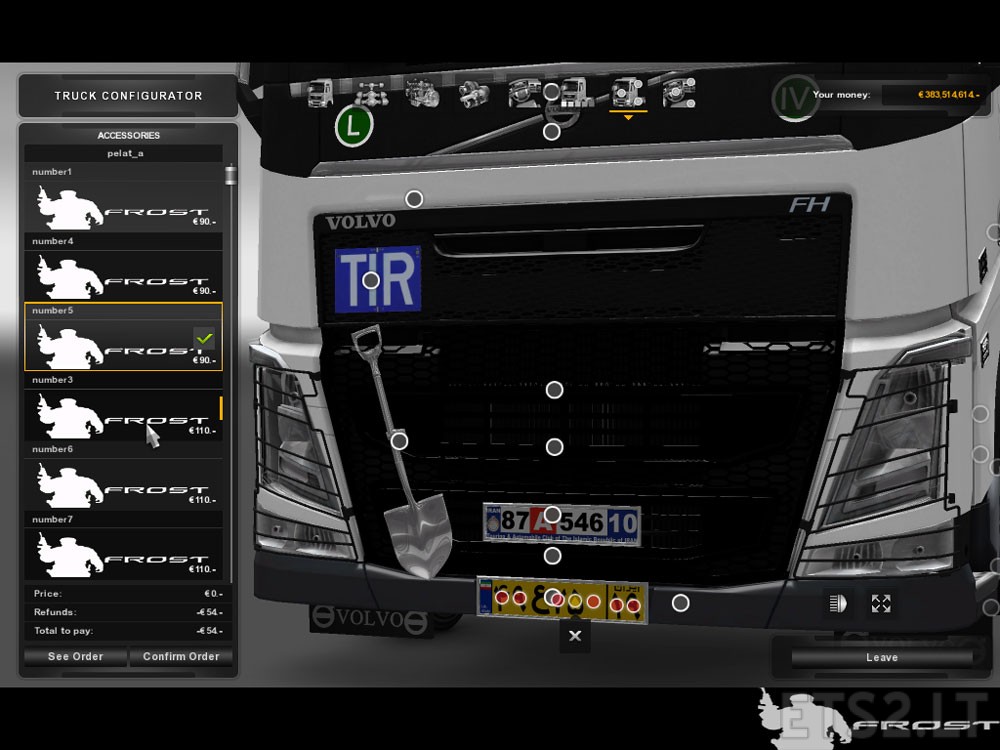Open the truck selection tab icon
1000x750 pixels.
[320, 94]
